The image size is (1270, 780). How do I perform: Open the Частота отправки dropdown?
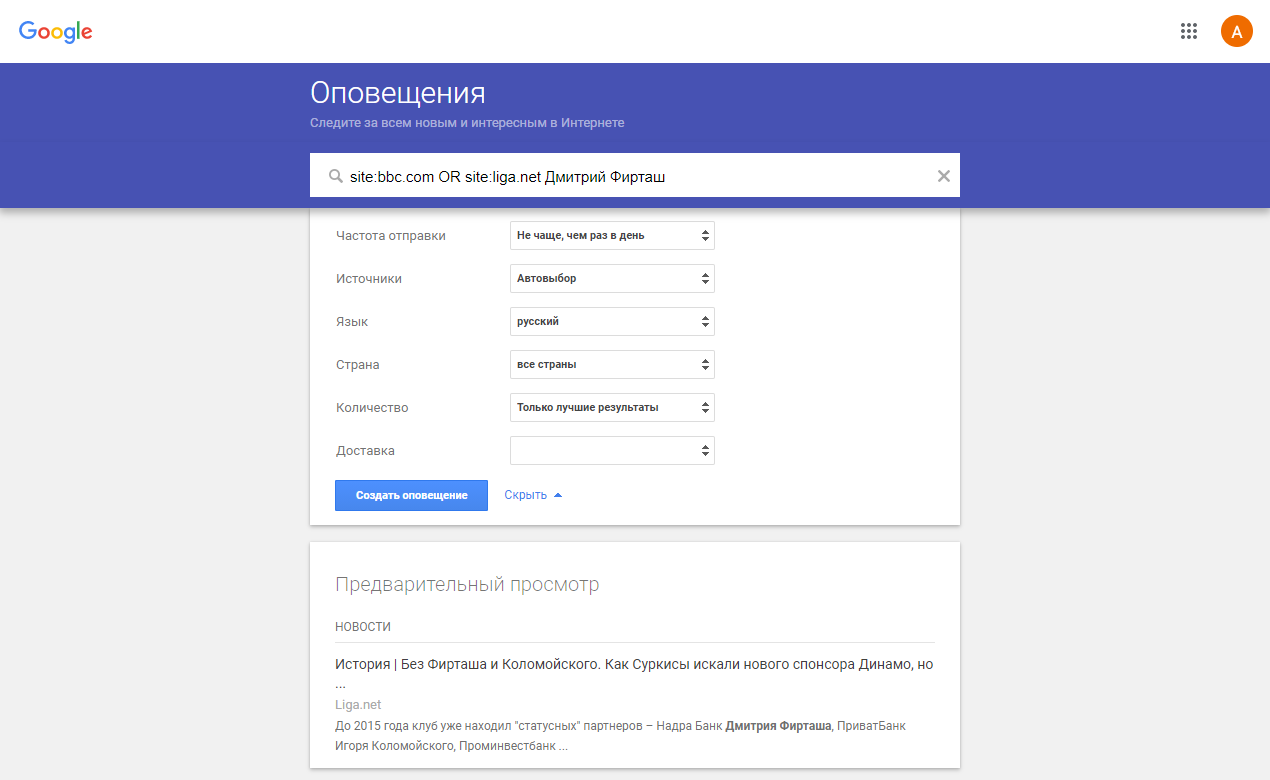click(612, 236)
